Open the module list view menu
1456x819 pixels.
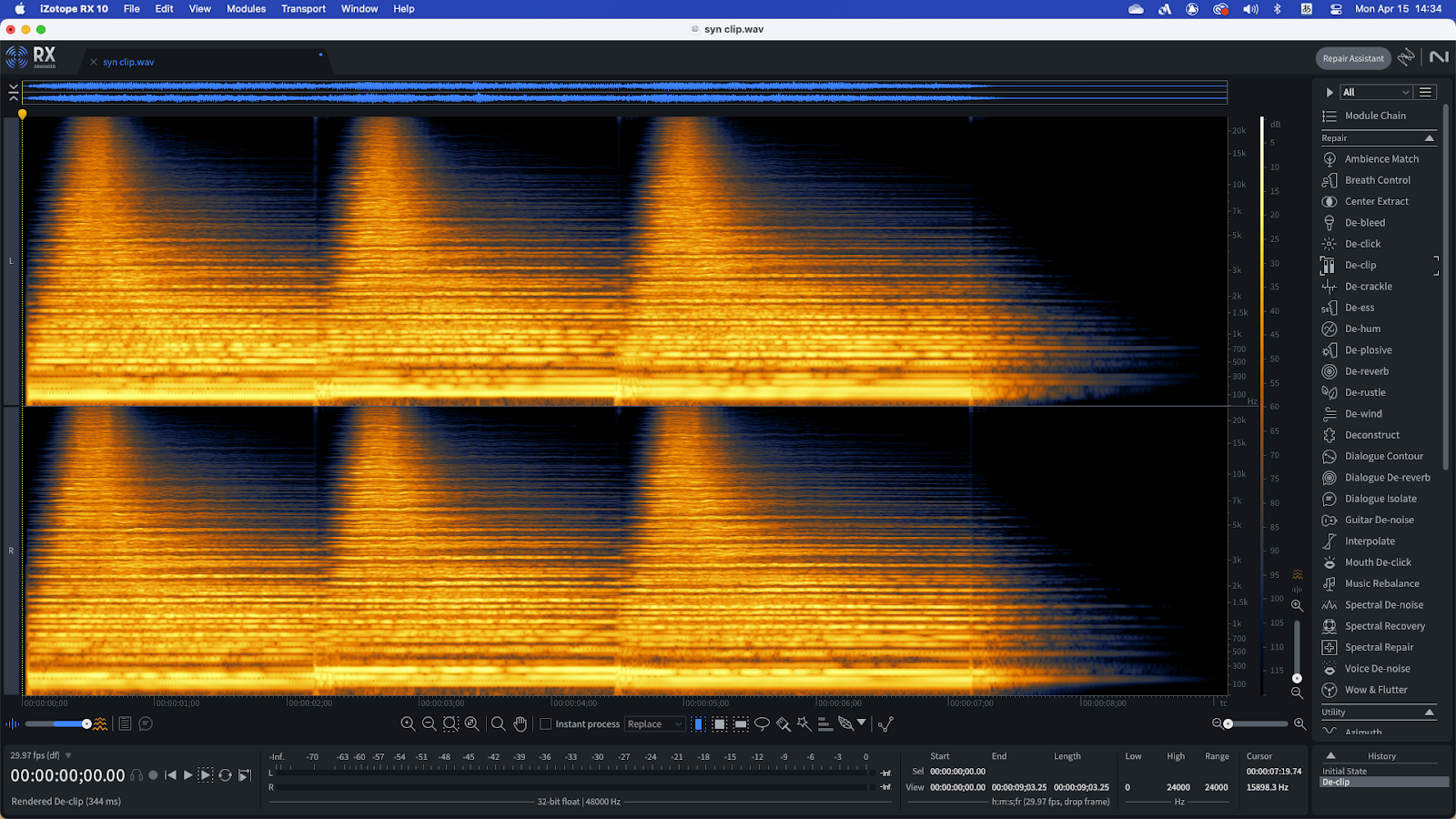pos(1426,92)
